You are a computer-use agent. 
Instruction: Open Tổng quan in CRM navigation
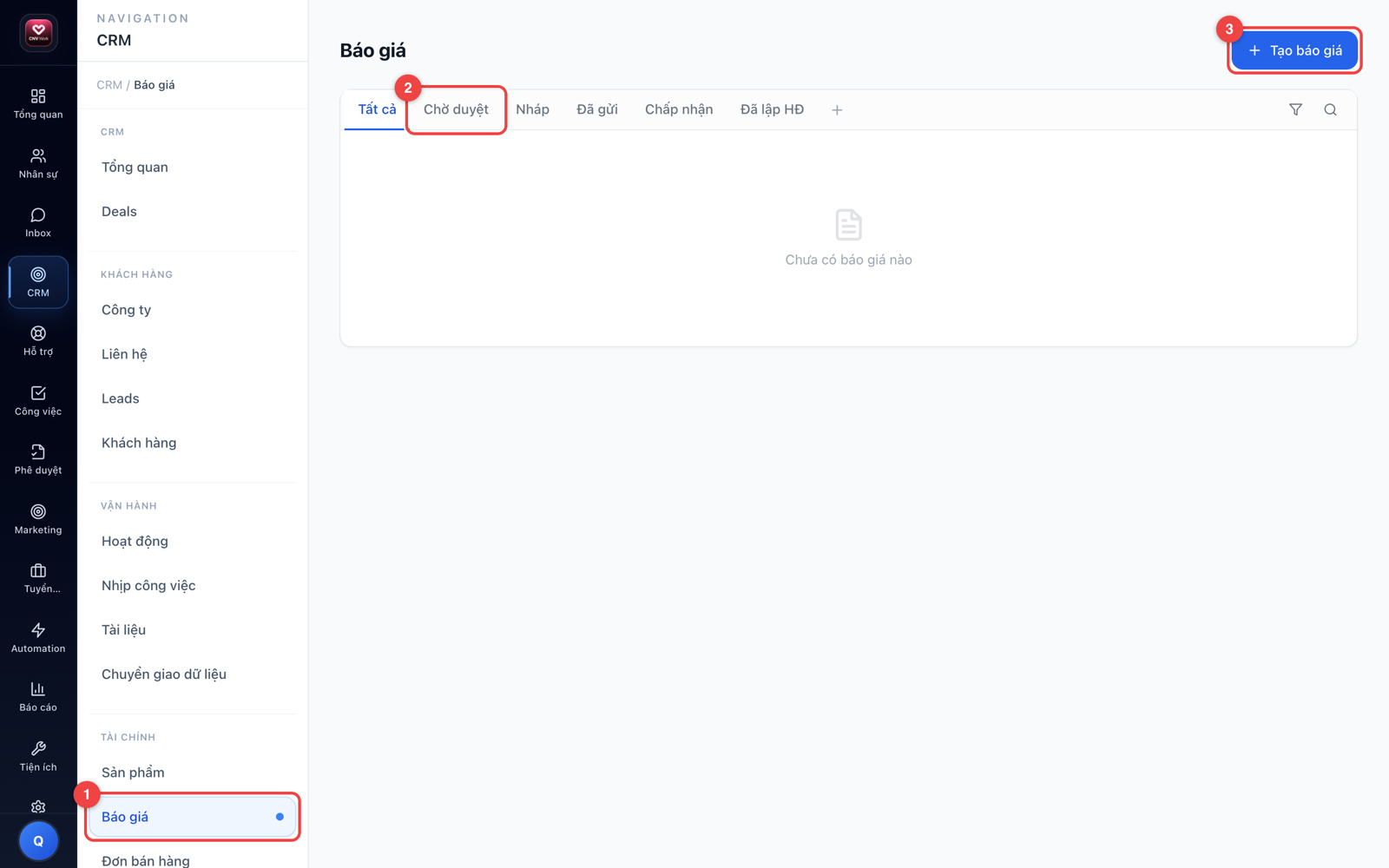(193, 167)
